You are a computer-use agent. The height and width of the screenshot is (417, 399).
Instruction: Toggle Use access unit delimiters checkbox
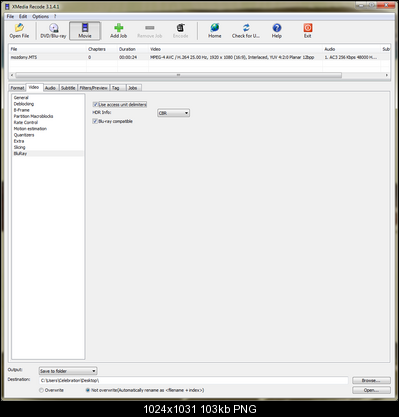tap(95, 105)
